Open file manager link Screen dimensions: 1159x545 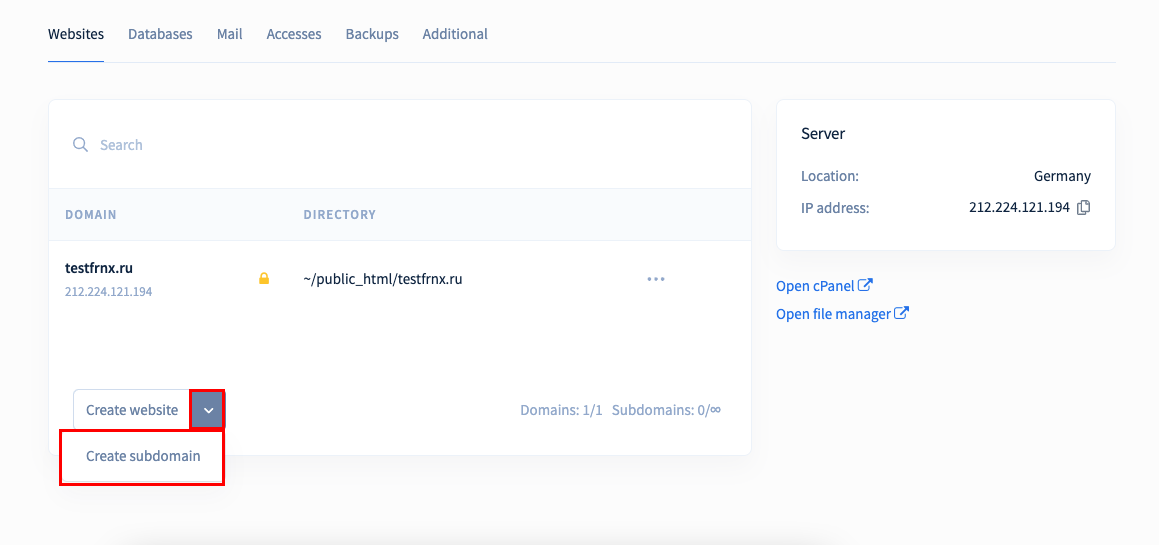click(833, 314)
